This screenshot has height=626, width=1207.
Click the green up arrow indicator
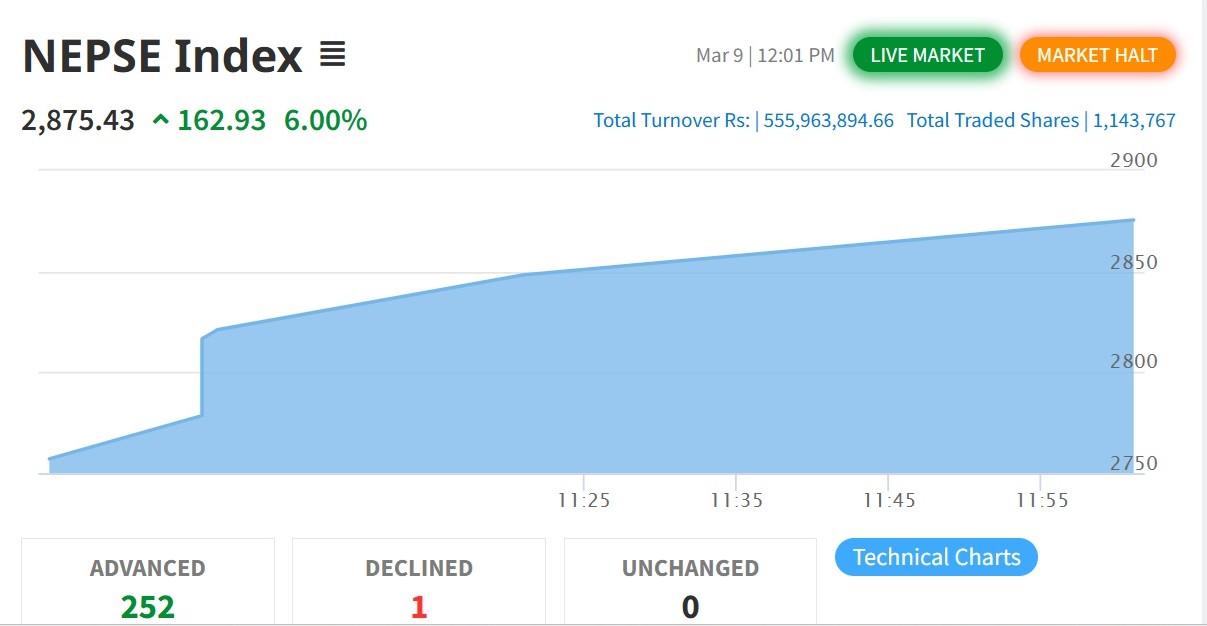tap(161, 121)
